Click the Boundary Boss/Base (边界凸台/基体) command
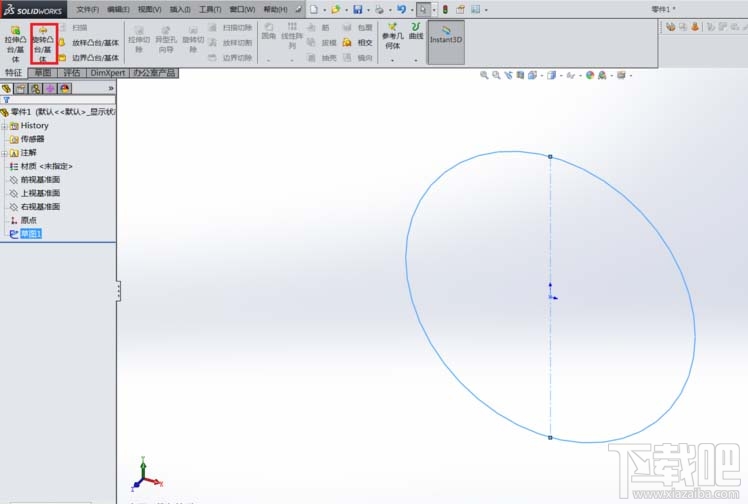748x504 pixels. (x=90, y=58)
